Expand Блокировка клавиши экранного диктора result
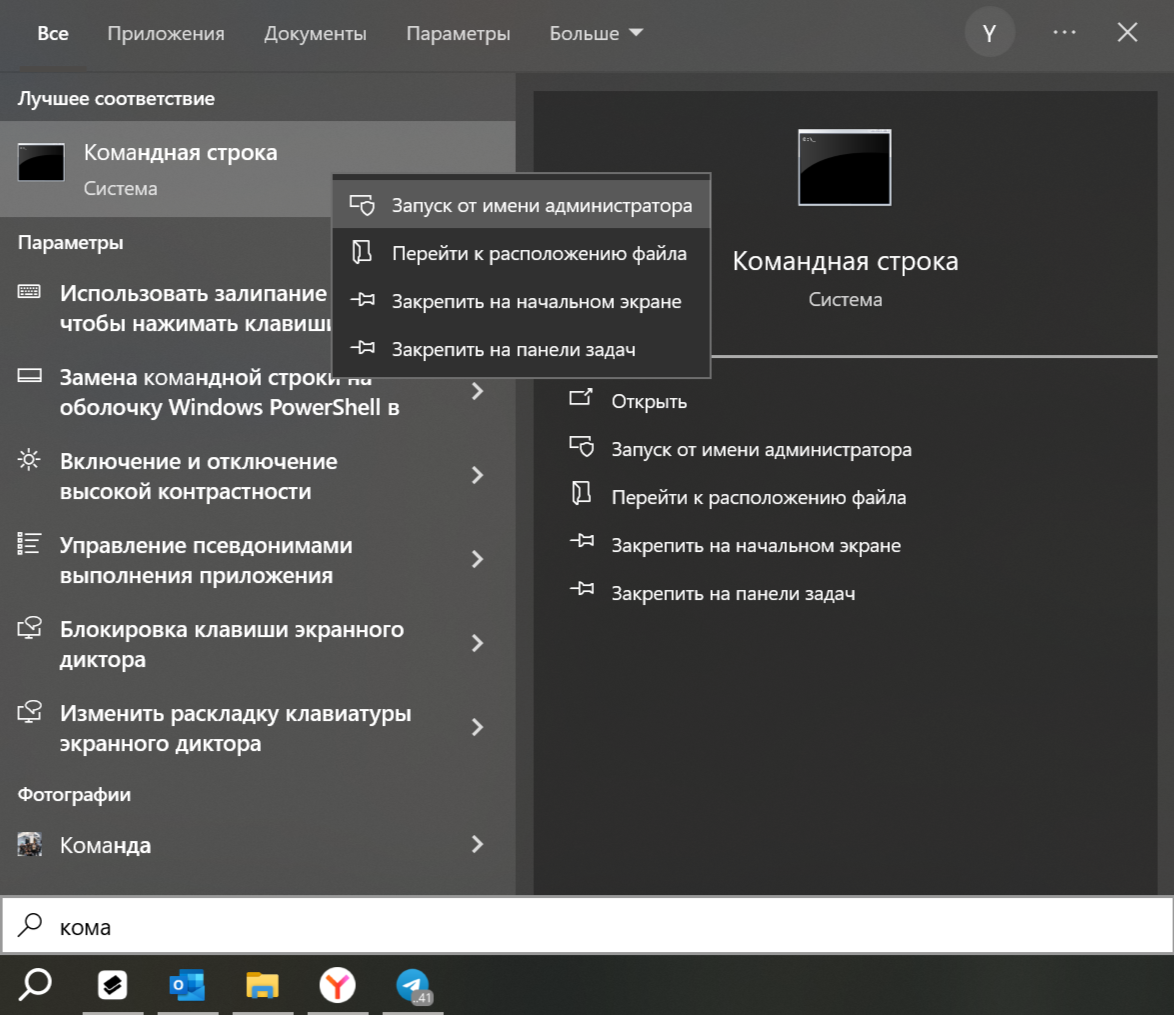1174x1015 pixels. tap(477, 643)
